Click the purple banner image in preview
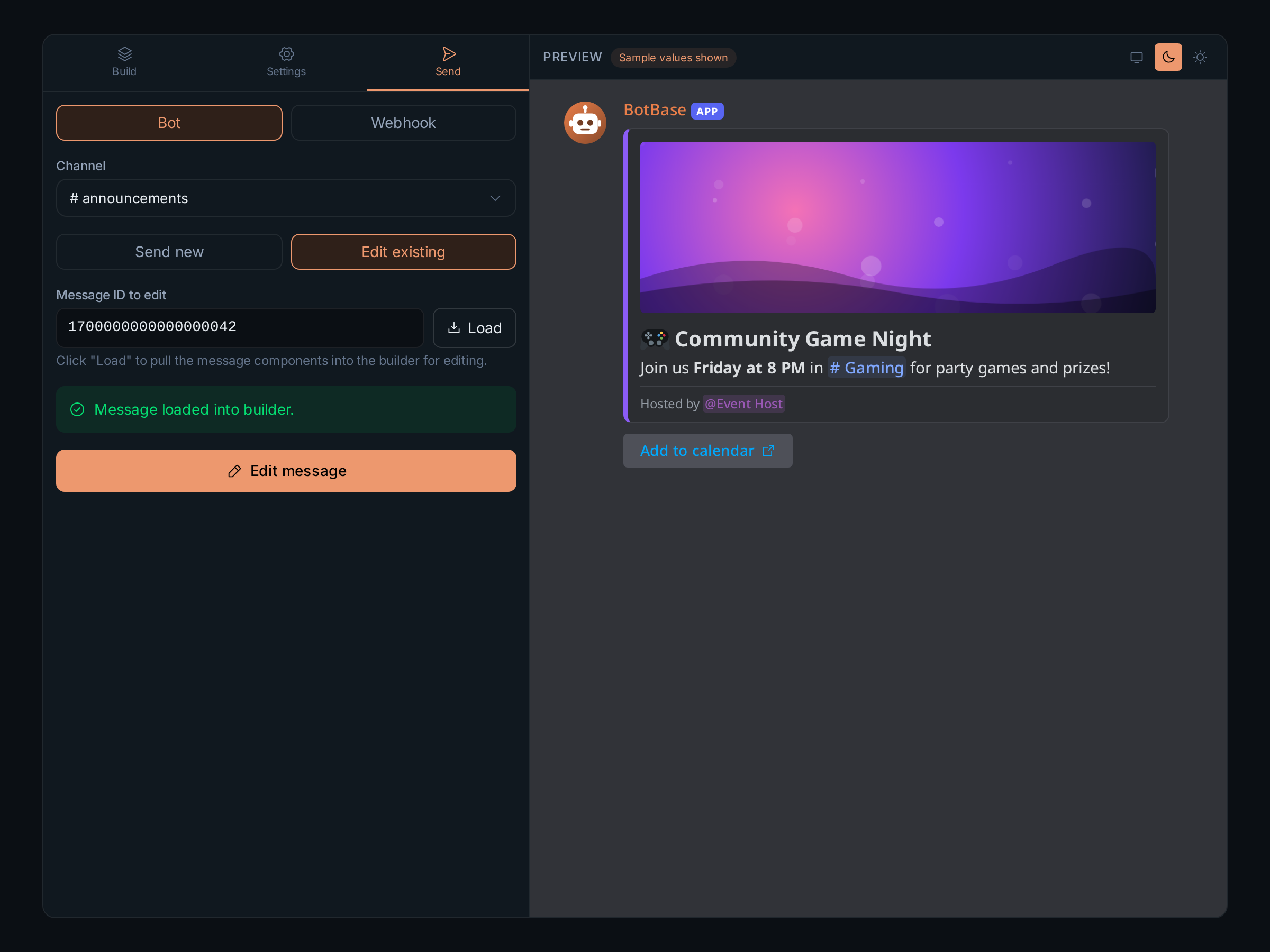This screenshot has height=952, width=1270. pos(897,227)
